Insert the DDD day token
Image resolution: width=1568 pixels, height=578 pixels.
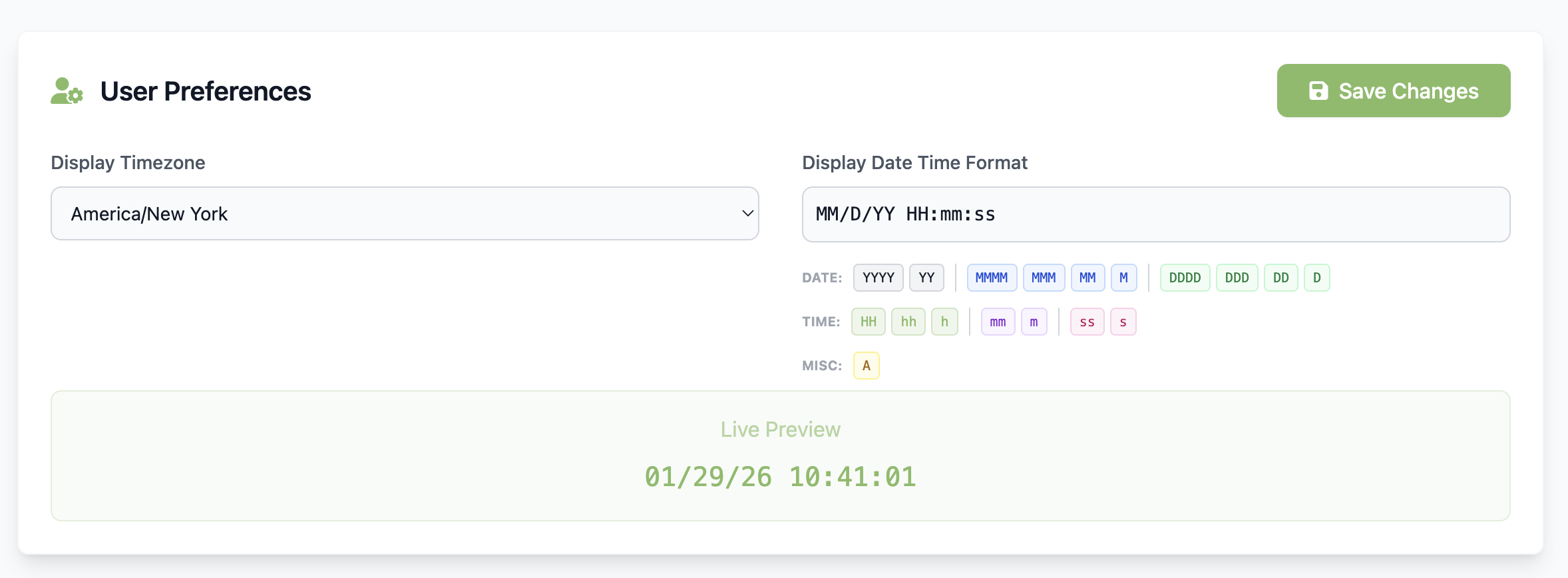point(1237,278)
